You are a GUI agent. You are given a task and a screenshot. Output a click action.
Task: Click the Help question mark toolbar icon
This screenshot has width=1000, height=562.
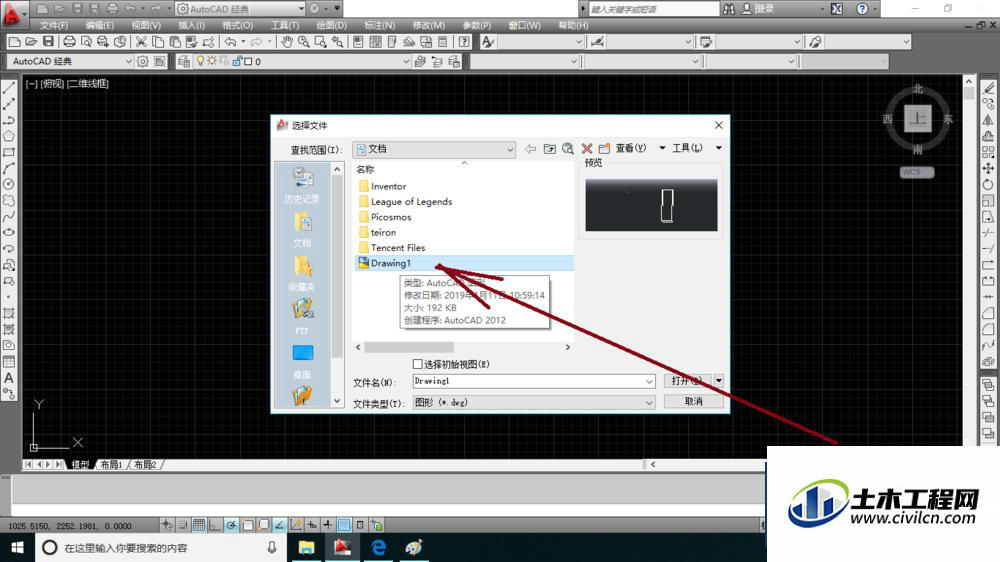click(464, 42)
